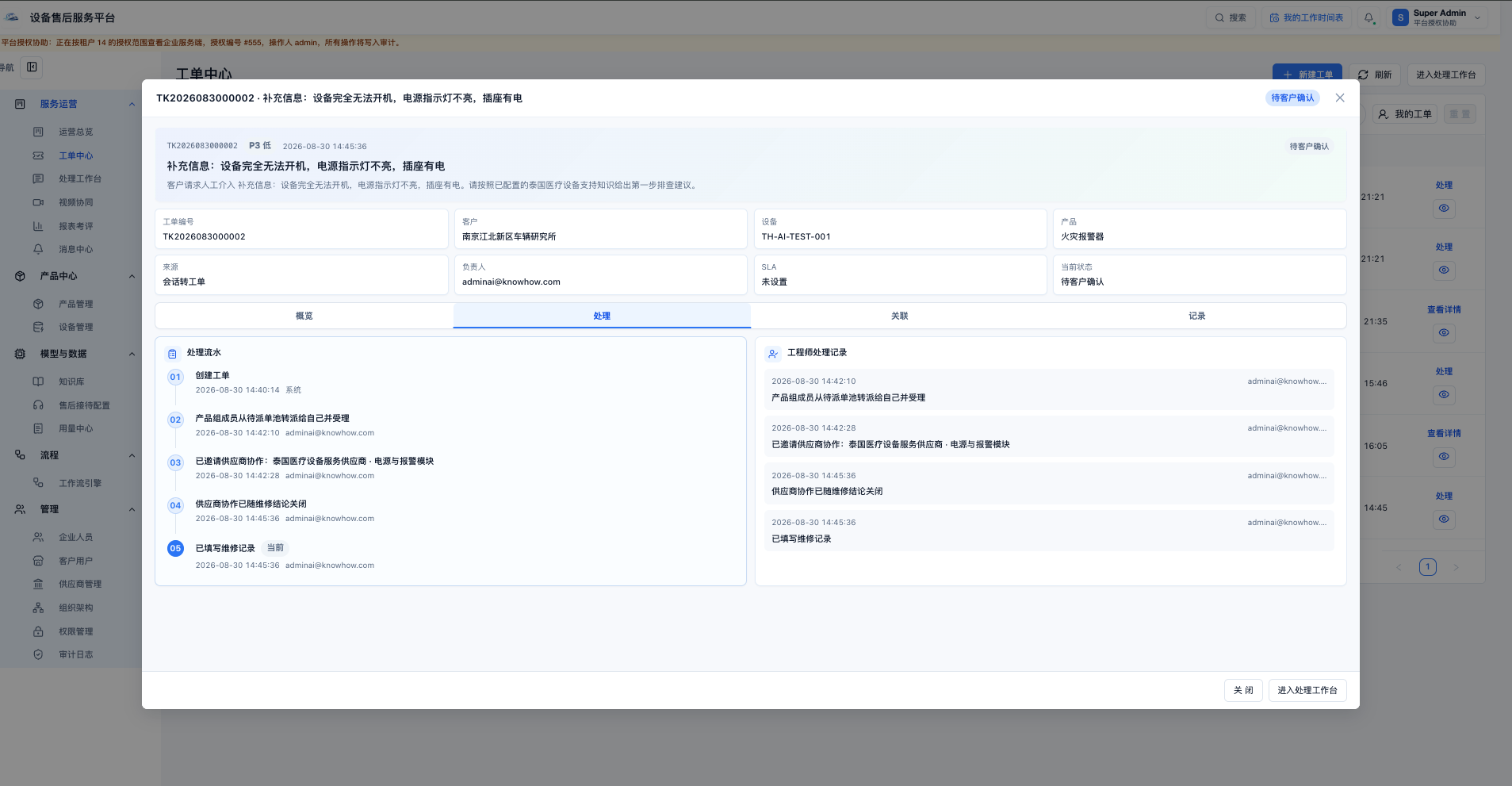Click the notification bell in top bar
Screen dimensions: 1512x786
click(1369, 17)
